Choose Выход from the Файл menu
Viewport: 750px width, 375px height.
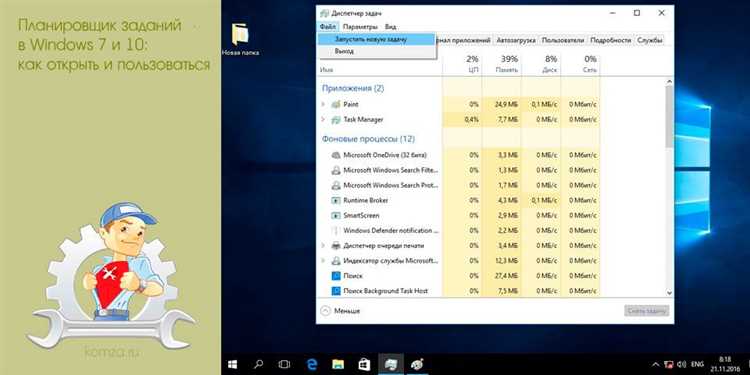tap(376, 51)
